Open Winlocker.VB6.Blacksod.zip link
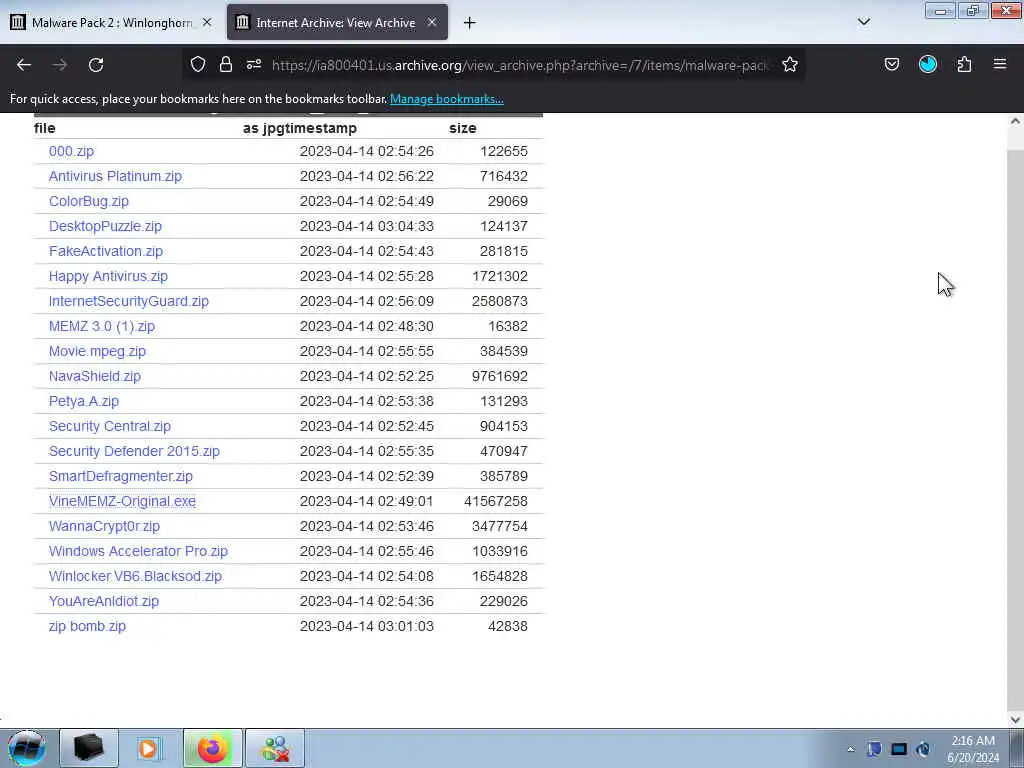 pyautogui.click(x=135, y=577)
